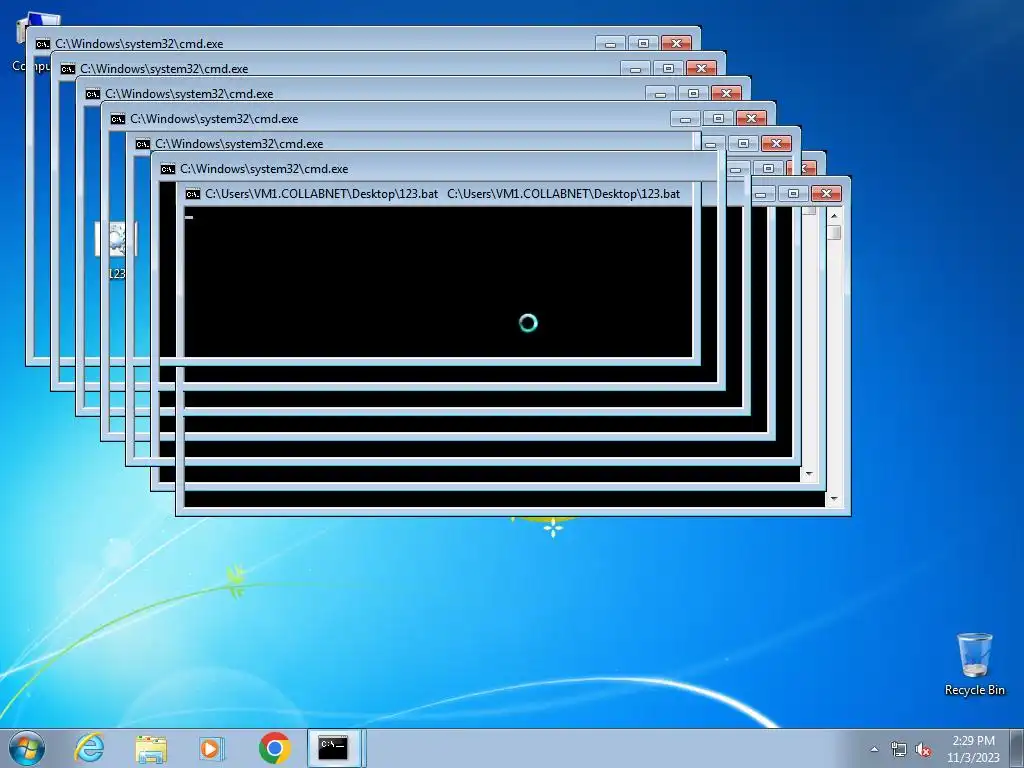
Task: Click title text of rearmost cmd.exe window
Action: 139,44
